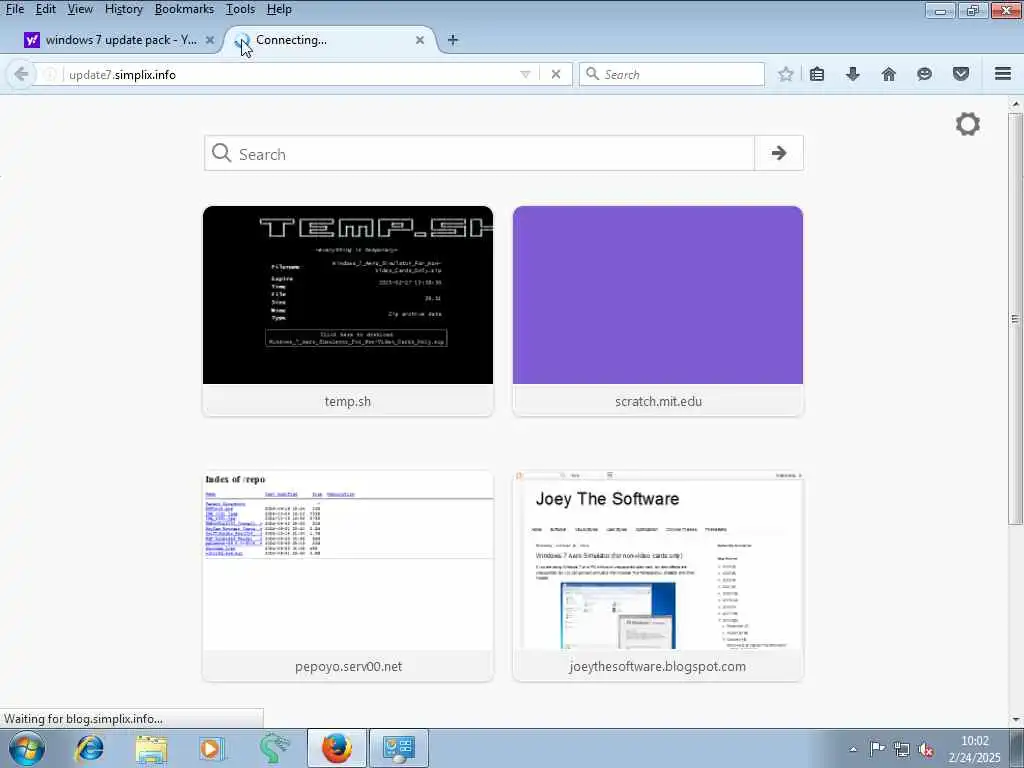
Task: Focus the new tab page Search field
Action: (x=479, y=153)
